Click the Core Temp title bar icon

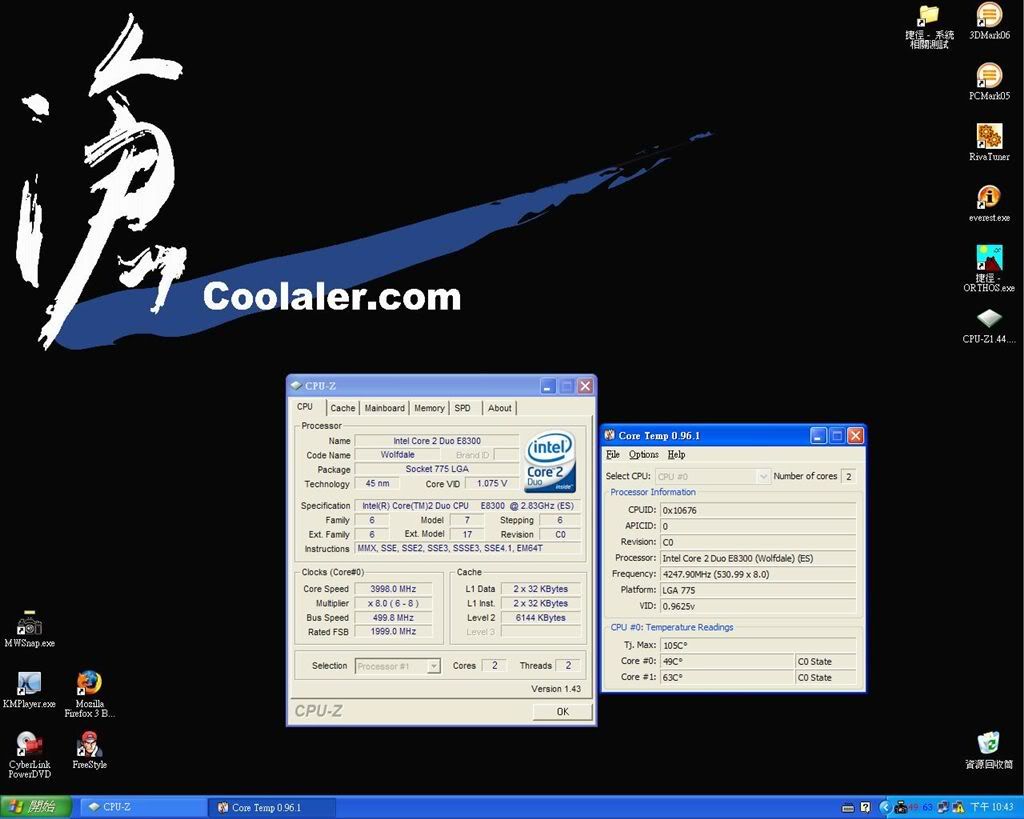pos(609,435)
